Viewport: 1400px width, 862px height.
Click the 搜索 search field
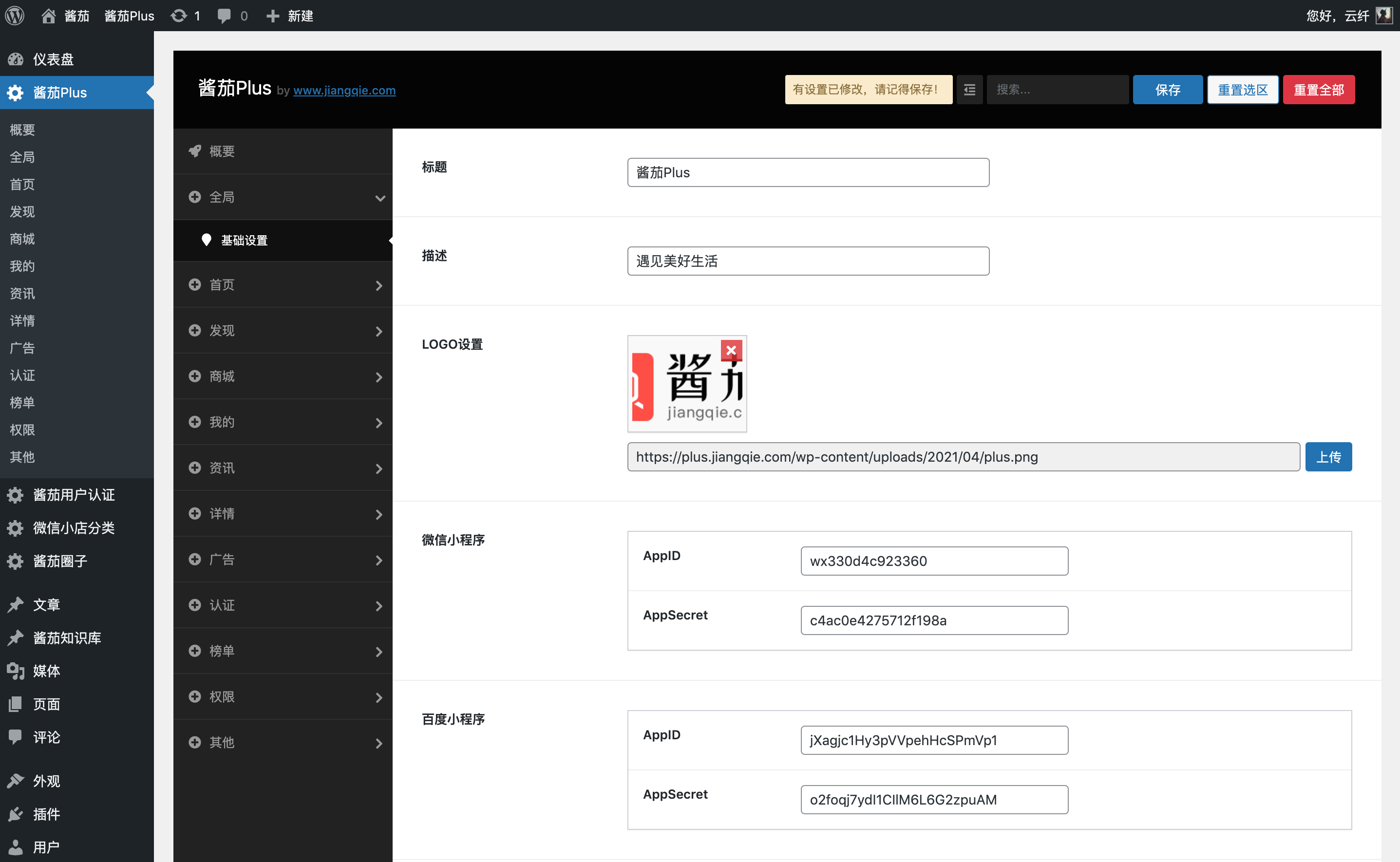(1057, 90)
